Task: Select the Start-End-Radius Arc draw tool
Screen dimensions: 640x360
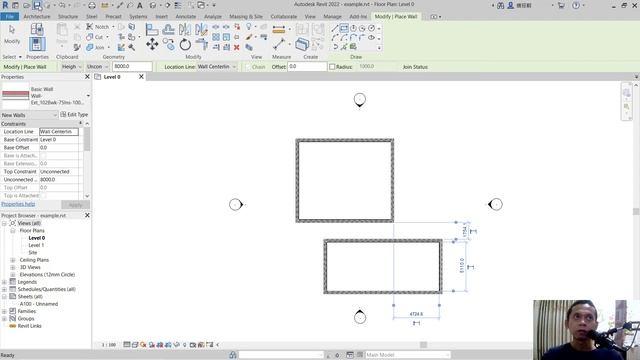Action: pos(335,38)
